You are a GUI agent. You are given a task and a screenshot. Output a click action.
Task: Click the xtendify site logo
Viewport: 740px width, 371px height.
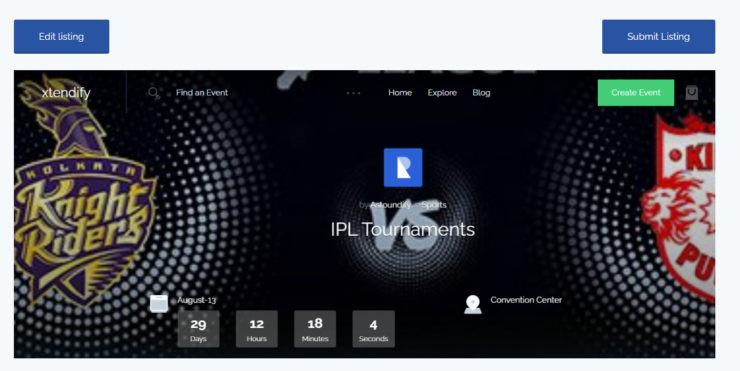pos(66,93)
